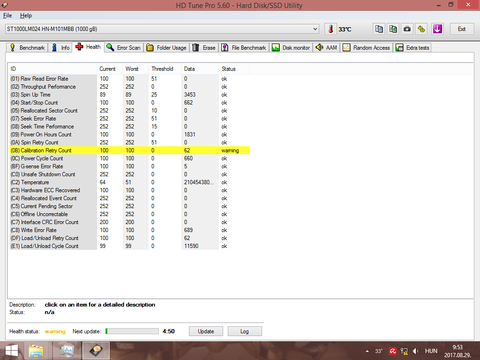Click the copy info to clipboard icon

(x=379, y=29)
